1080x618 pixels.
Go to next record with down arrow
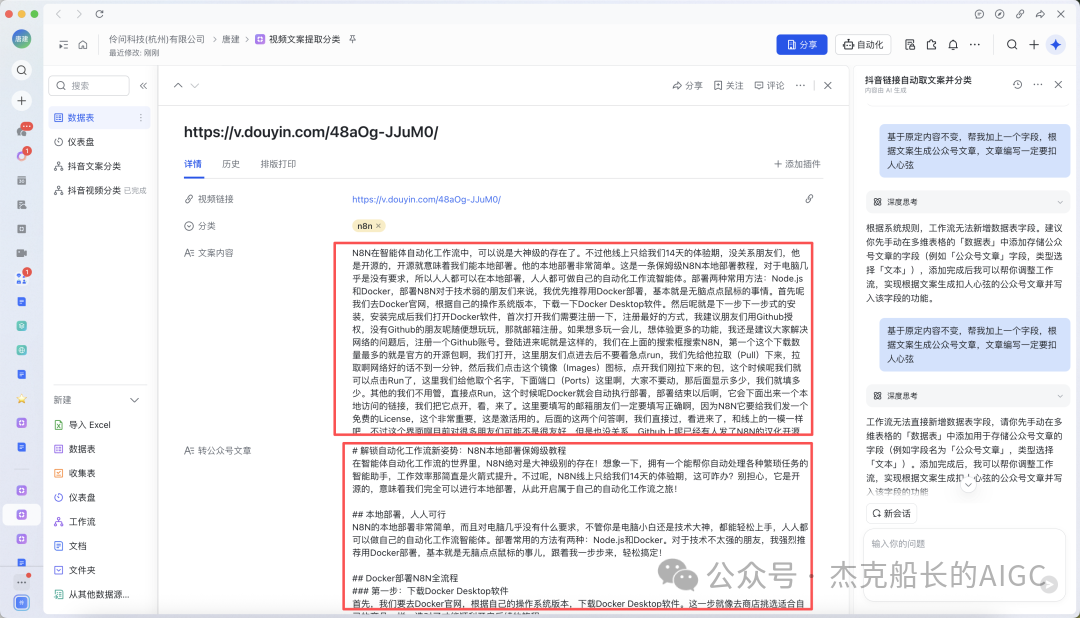pos(195,85)
